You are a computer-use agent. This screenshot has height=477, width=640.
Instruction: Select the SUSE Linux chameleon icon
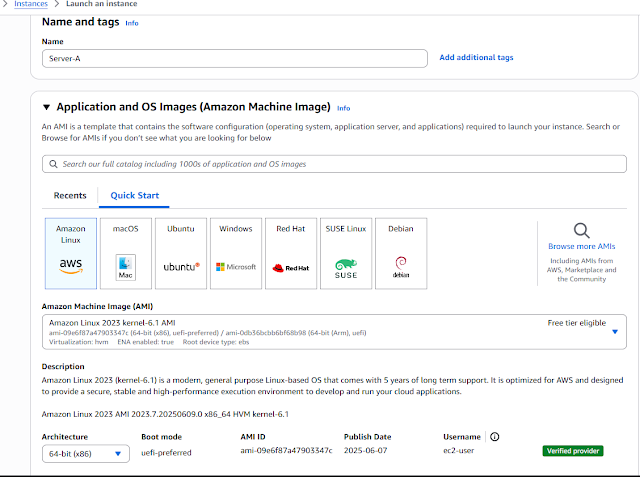coord(346,267)
